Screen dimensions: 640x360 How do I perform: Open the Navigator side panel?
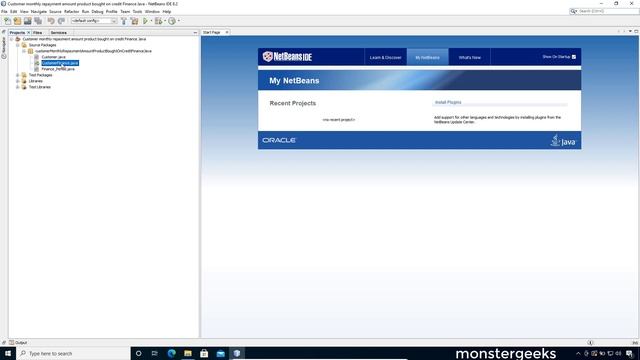point(4,47)
